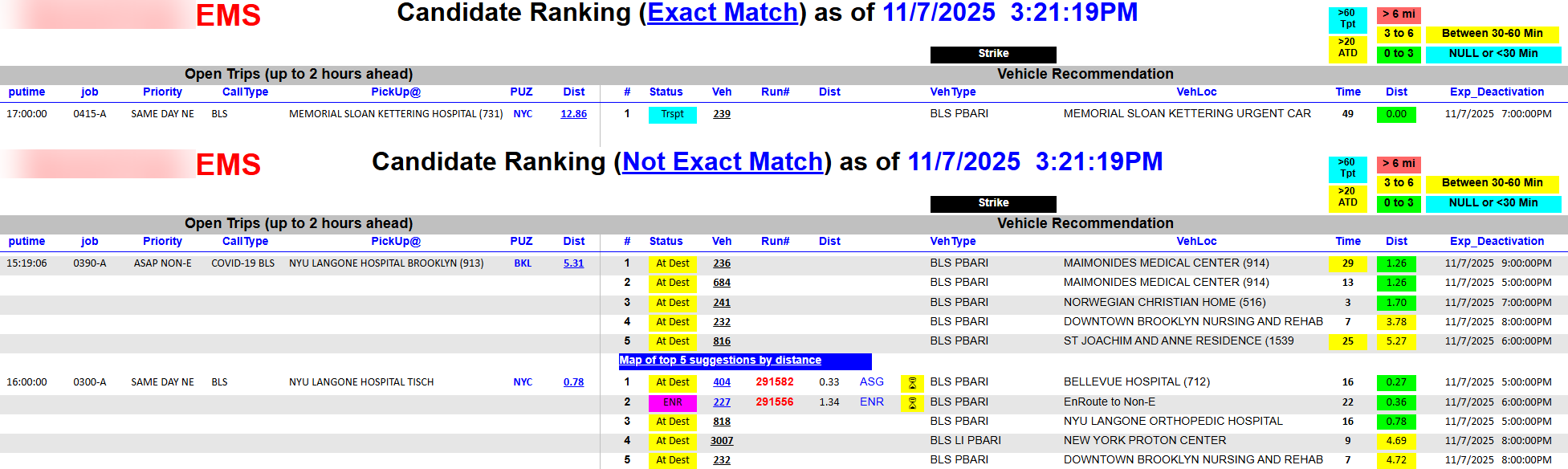Open vehicle 818 link
Viewport: 1568px width, 469px height.
click(722, 422)
